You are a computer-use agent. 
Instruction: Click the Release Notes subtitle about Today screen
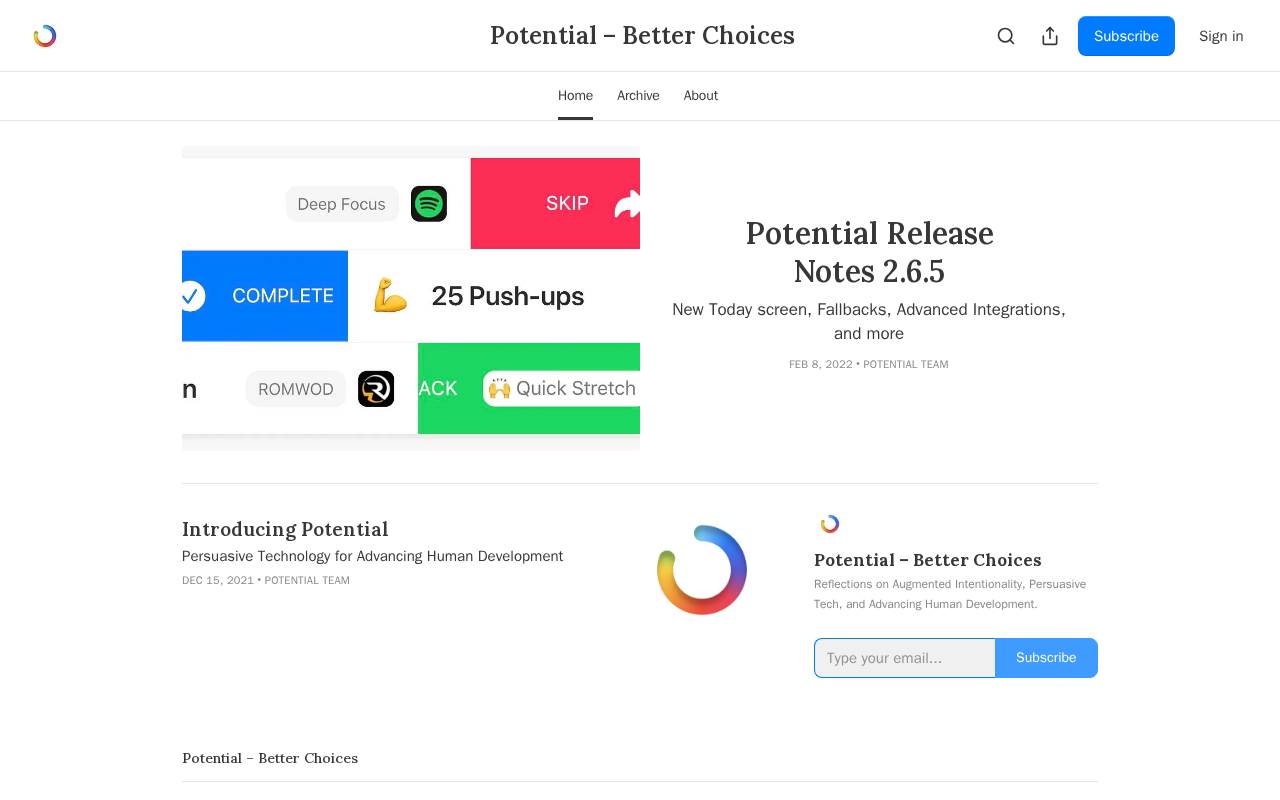[x=869, y=321]
